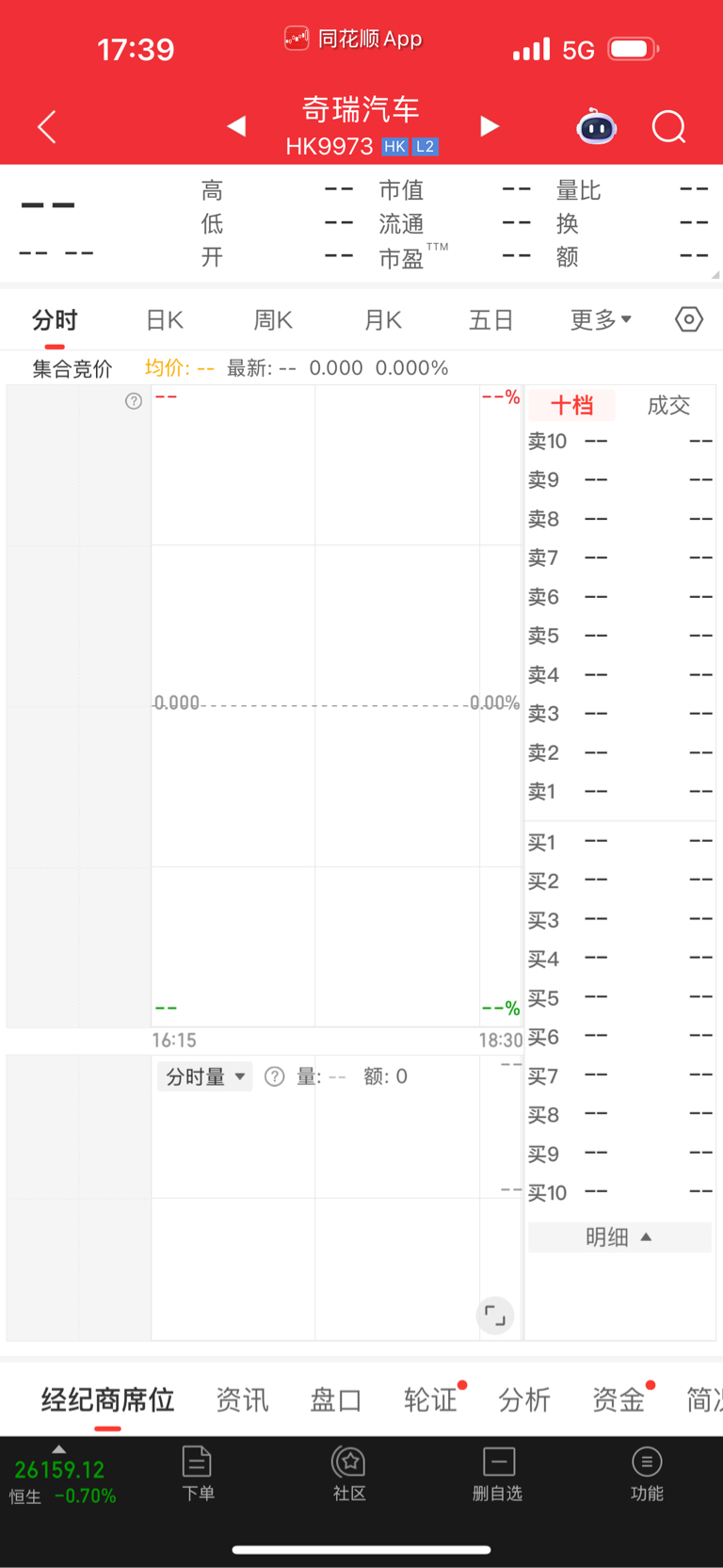Screen dimensions: 723x1568
Task: Select the 十档 order book tab
Action: [571, 405]
